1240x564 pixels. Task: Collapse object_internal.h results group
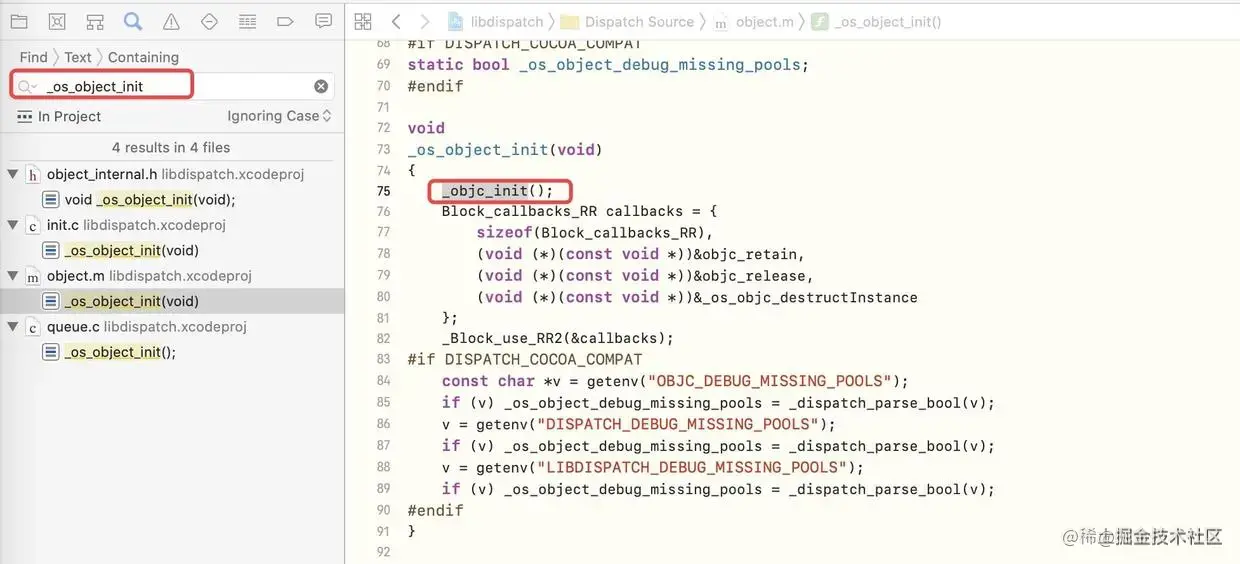pos(13,174)
